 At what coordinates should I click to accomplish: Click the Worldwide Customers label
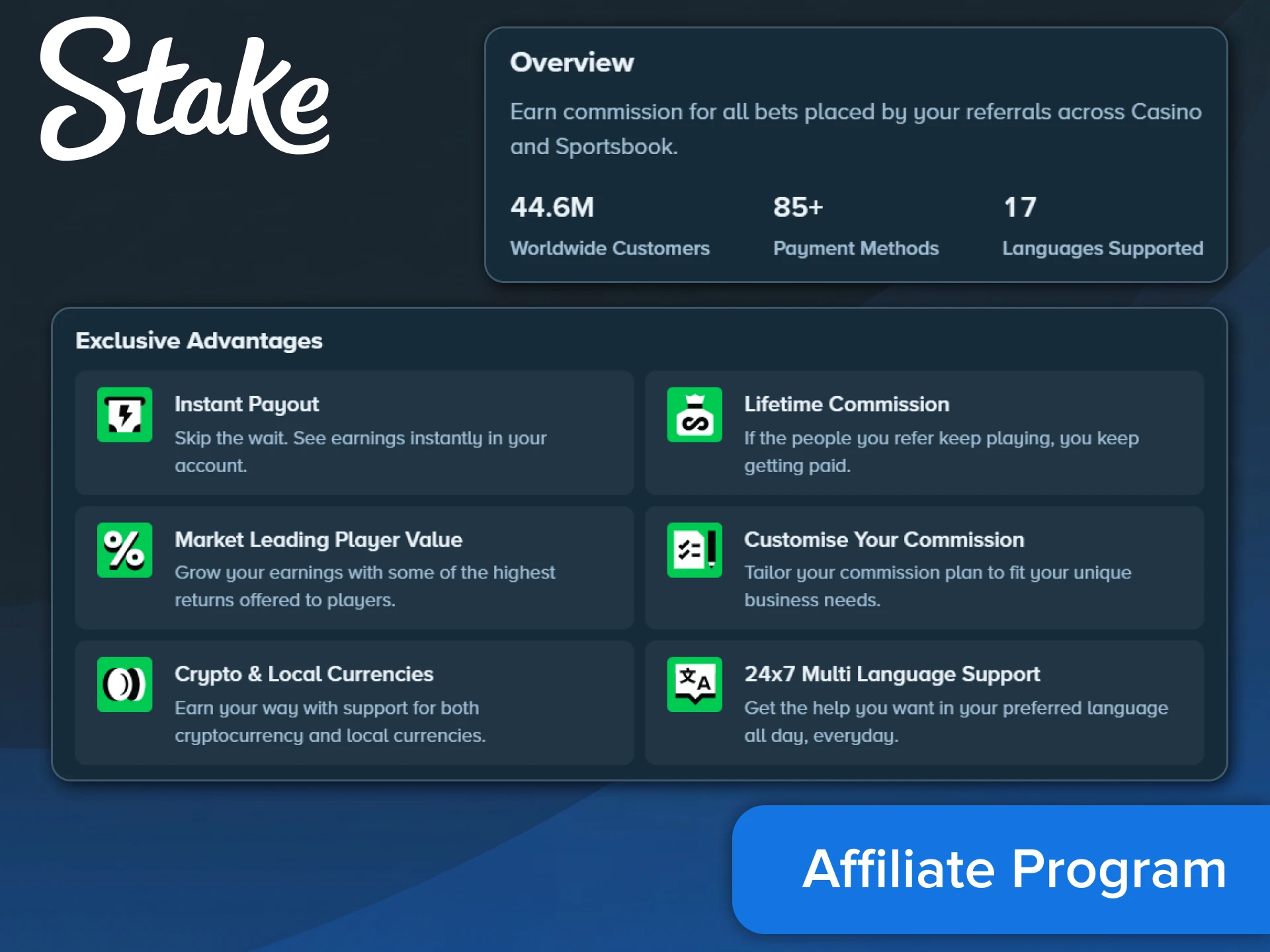tap(610, 248)
